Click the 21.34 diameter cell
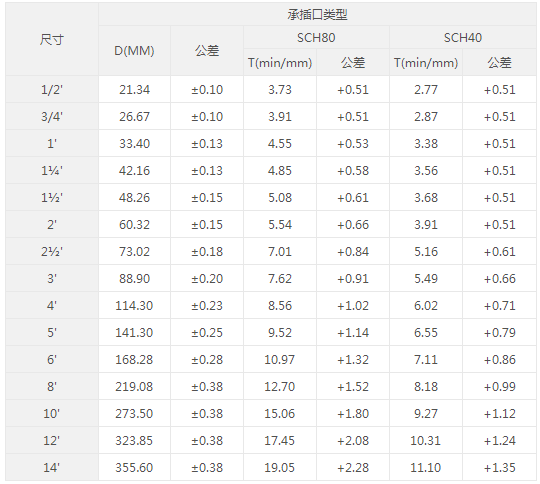 coord(134,90)
